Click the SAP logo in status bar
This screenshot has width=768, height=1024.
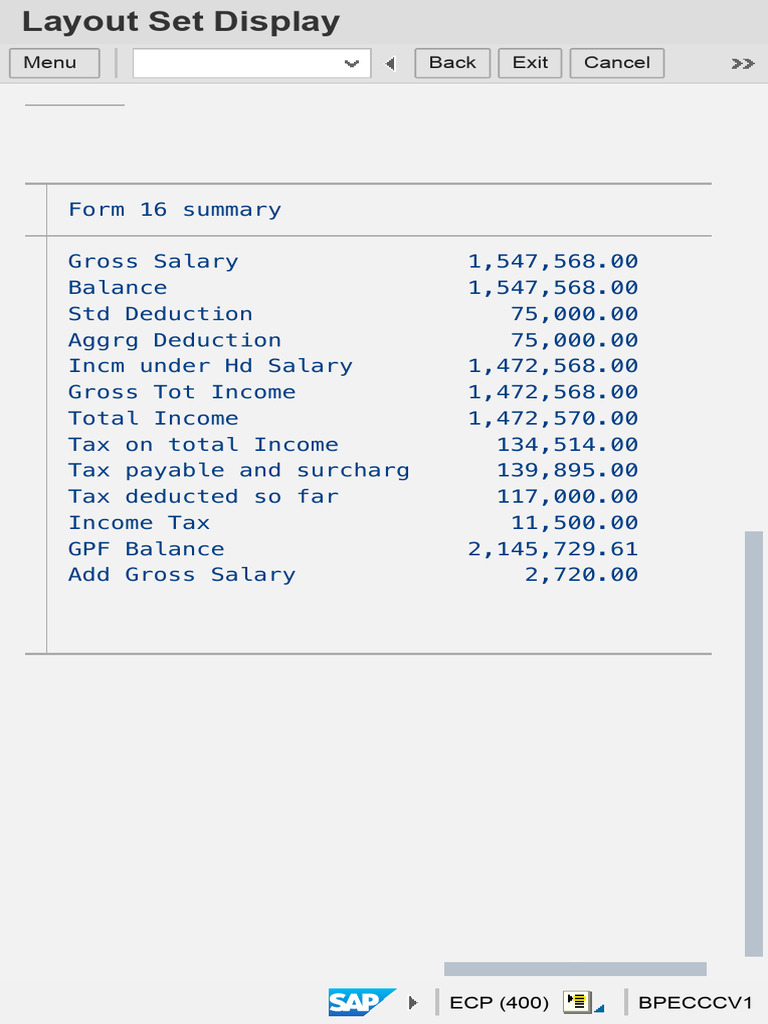pyautogui.click(x=362, y=1002)
